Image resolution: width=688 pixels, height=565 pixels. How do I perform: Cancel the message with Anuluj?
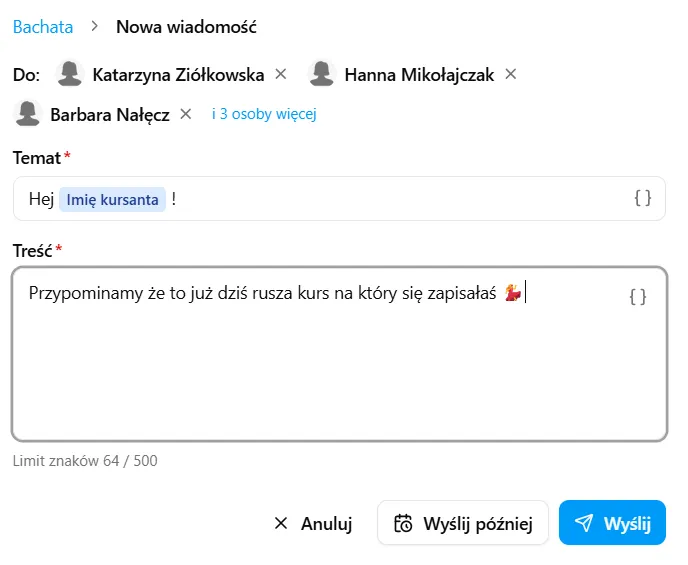[x=313, y=523]
